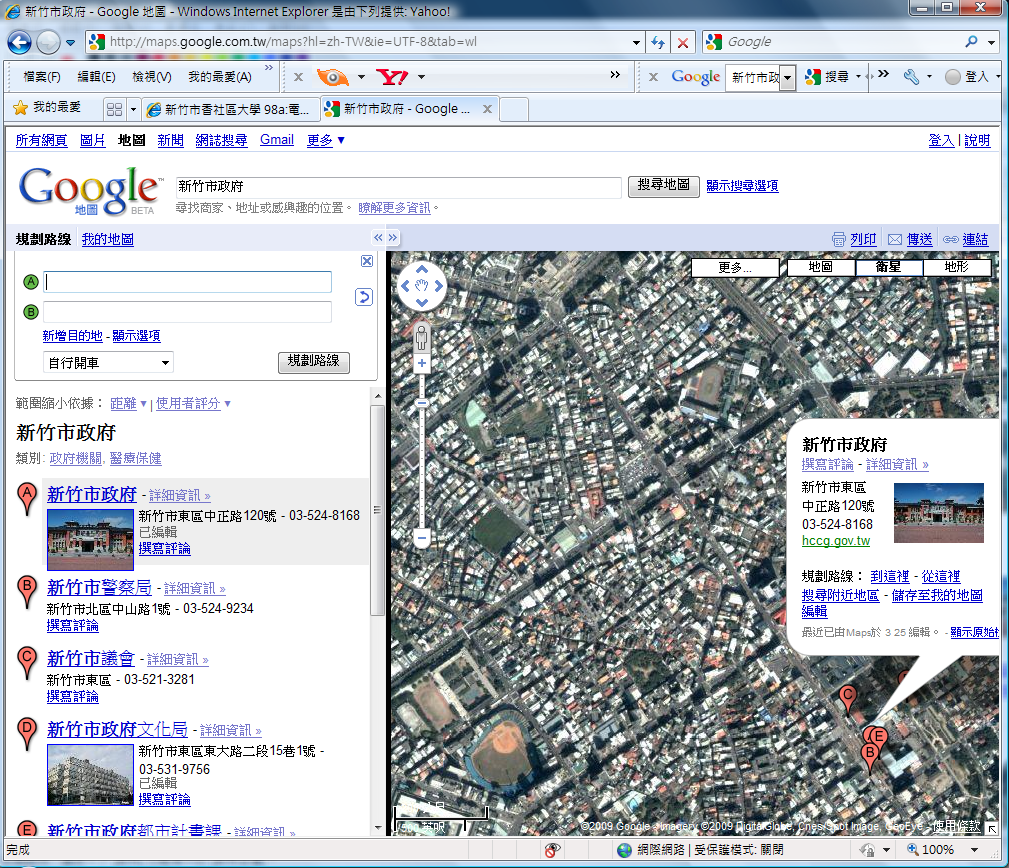
Task: Open the 編輯(E) menu
Action: (x=97, y=77)
